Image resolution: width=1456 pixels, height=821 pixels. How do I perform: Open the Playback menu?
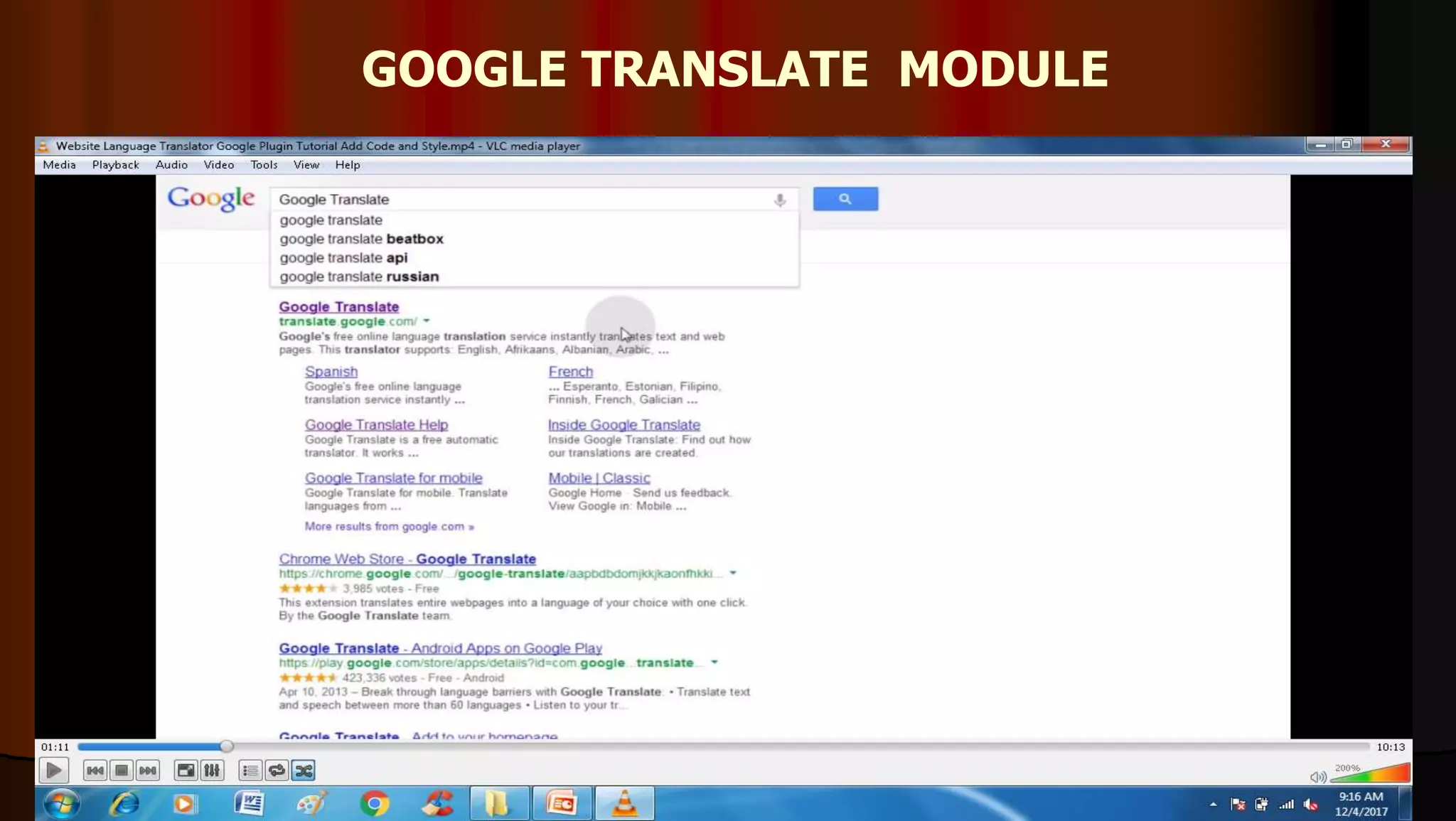point(115,165)
